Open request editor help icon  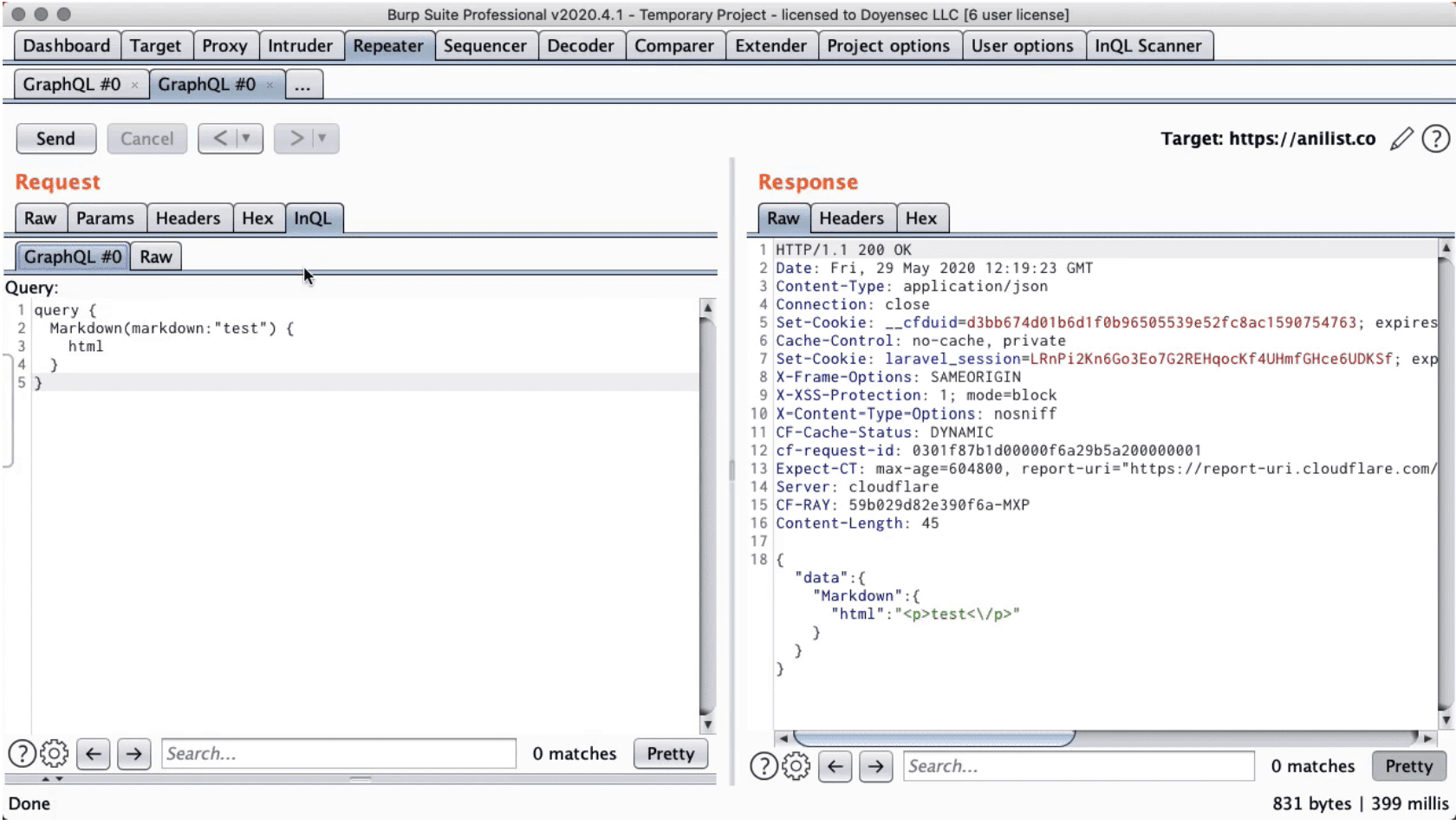pos(22,754)
